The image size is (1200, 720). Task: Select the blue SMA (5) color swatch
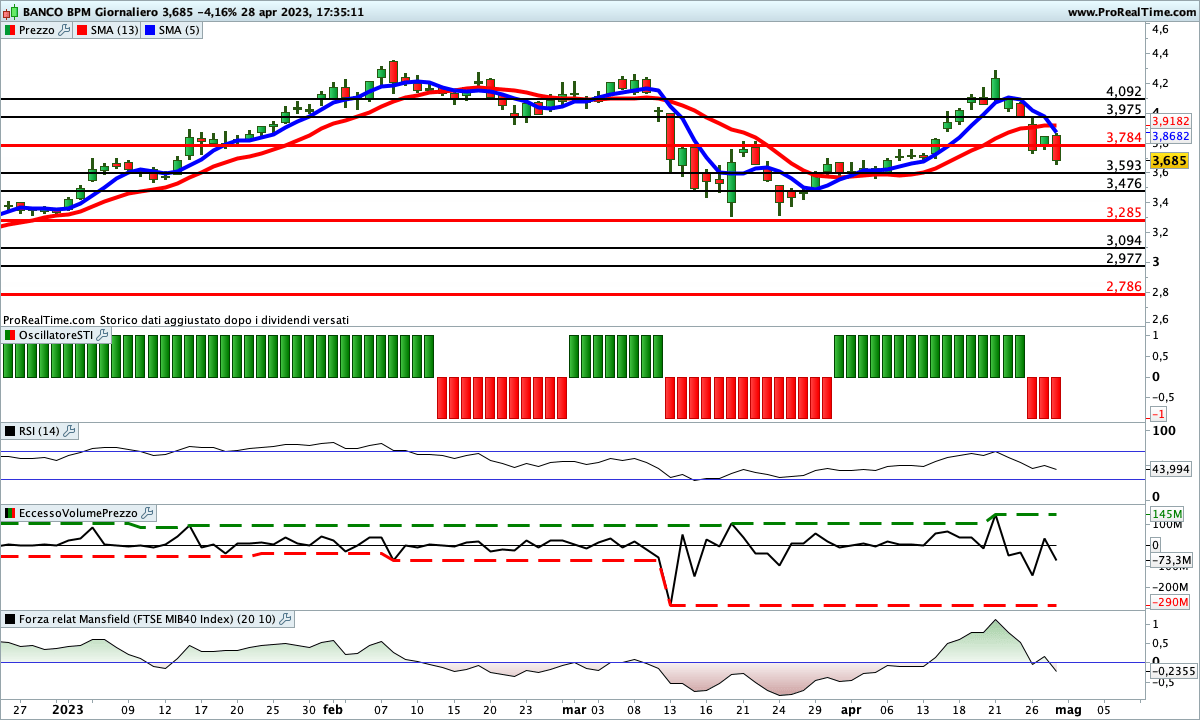click(x=151, y=30)
